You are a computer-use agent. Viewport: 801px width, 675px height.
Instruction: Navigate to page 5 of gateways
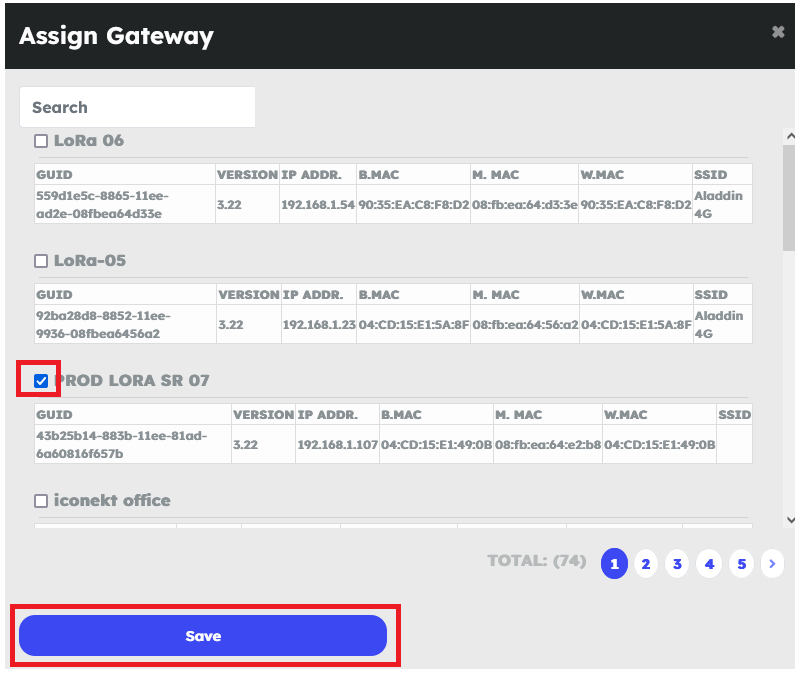[x=741, y=564]
